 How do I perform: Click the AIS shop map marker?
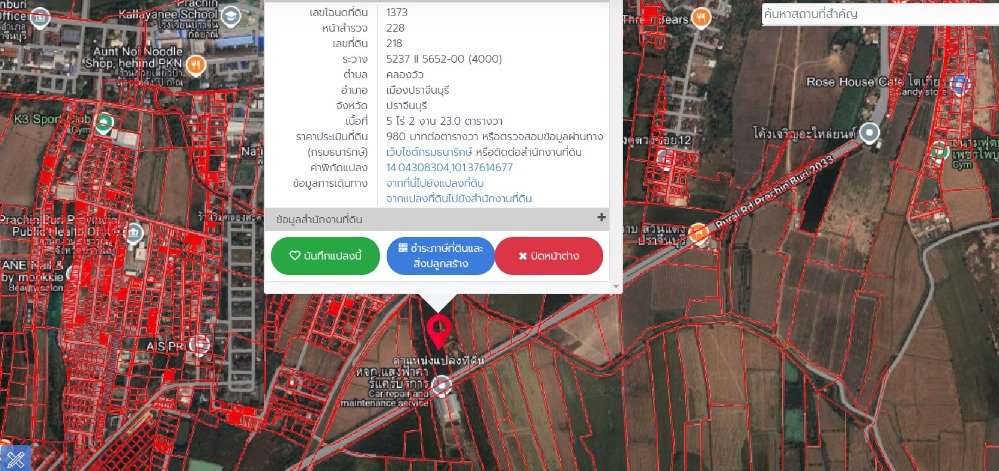coord(199,345)
